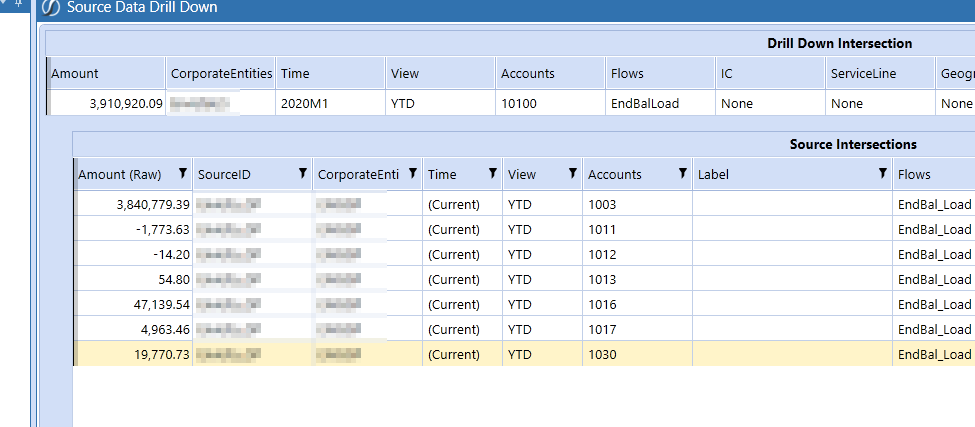Select YTD in drill down row
Screen dimensions: 975x427
(440, 103)
